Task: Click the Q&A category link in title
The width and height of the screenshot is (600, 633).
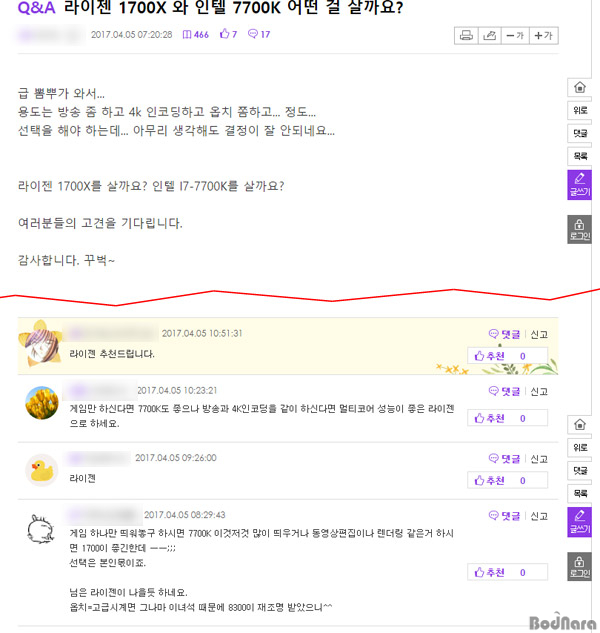Action: tap(36, 8)
